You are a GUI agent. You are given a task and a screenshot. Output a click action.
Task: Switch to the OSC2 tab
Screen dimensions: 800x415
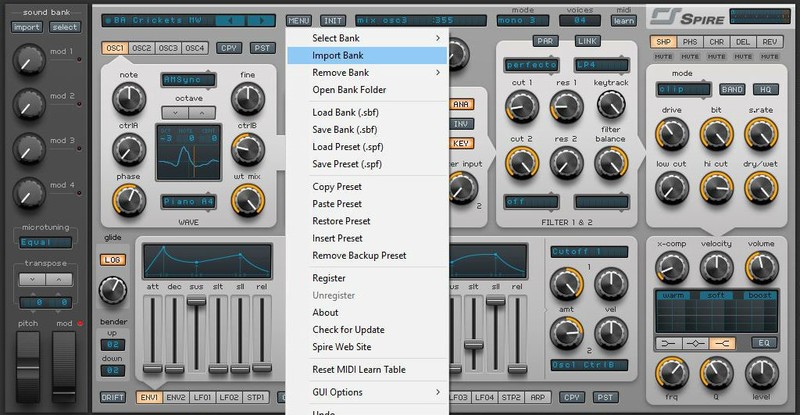point(142,47)
